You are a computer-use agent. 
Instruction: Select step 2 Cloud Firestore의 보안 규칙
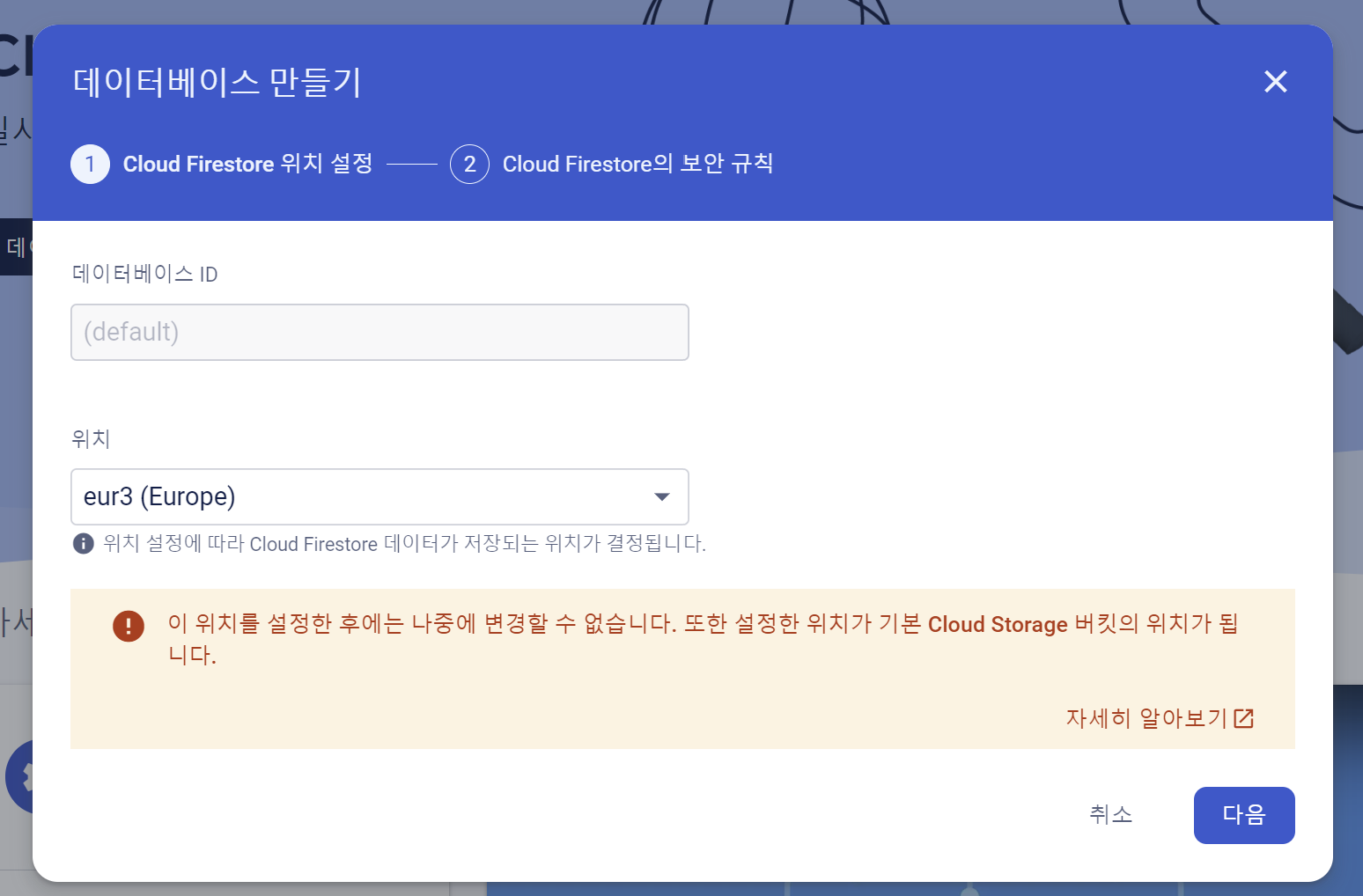612,164
